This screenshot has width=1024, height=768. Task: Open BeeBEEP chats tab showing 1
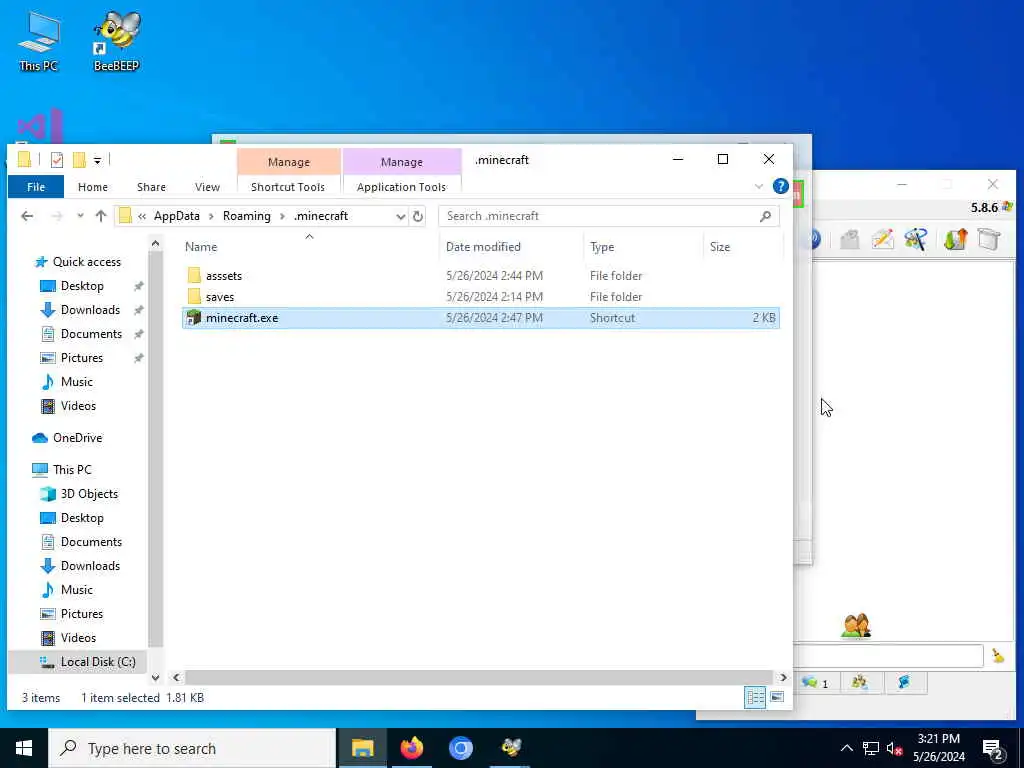[x=816, y=683]
